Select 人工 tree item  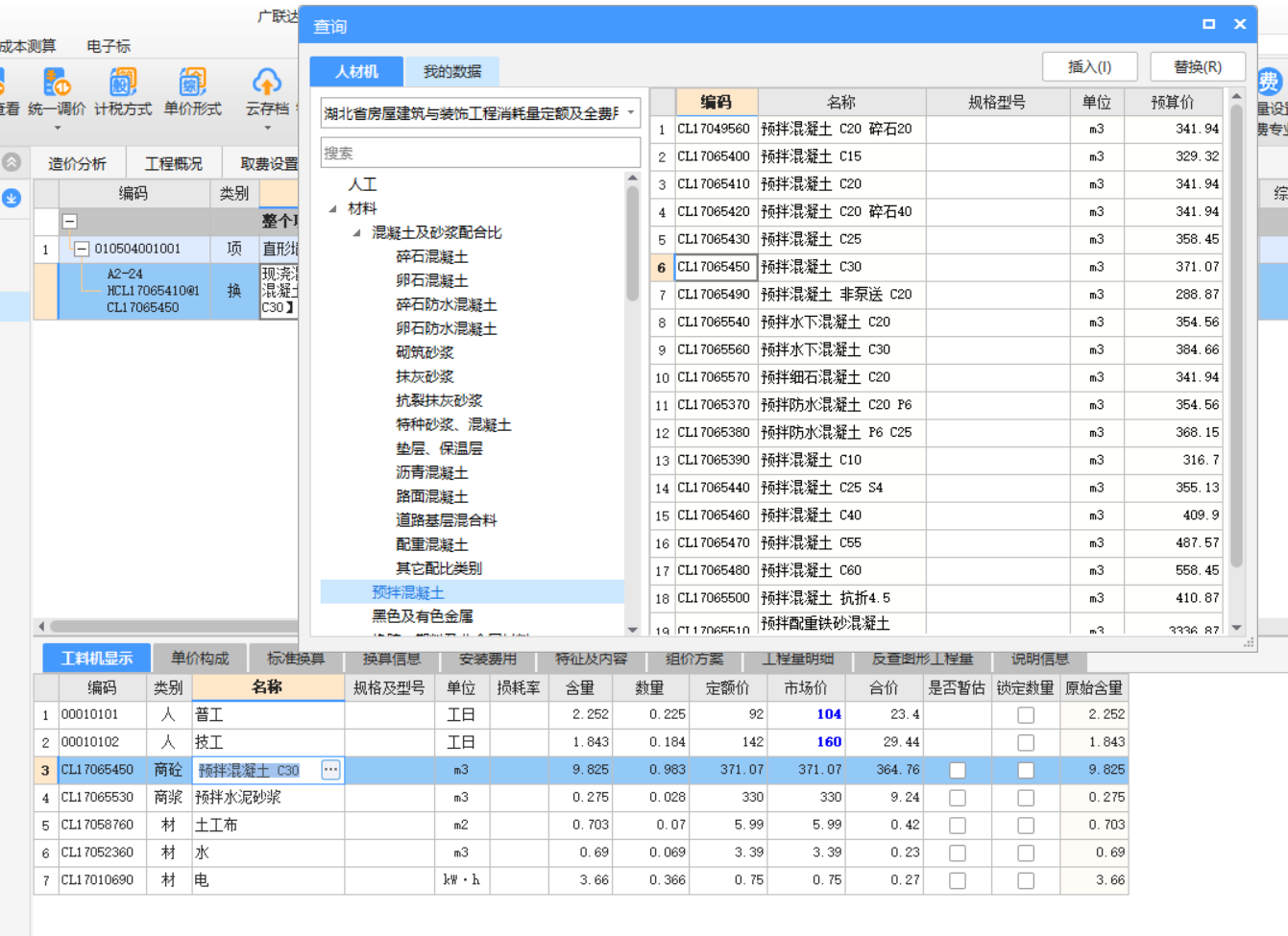(x=362, y=184)
